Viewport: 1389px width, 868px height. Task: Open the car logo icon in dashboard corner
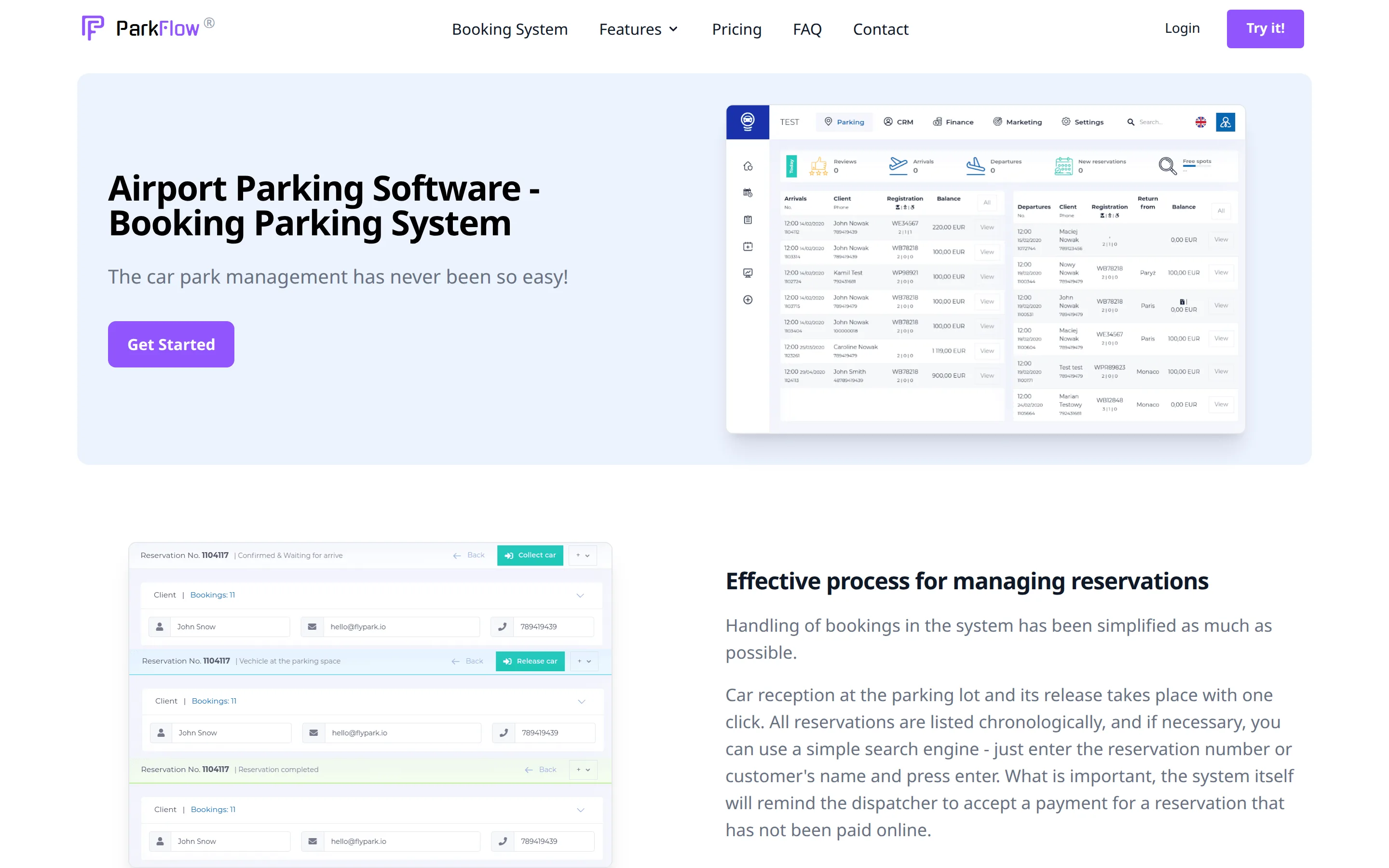[747, 122]
